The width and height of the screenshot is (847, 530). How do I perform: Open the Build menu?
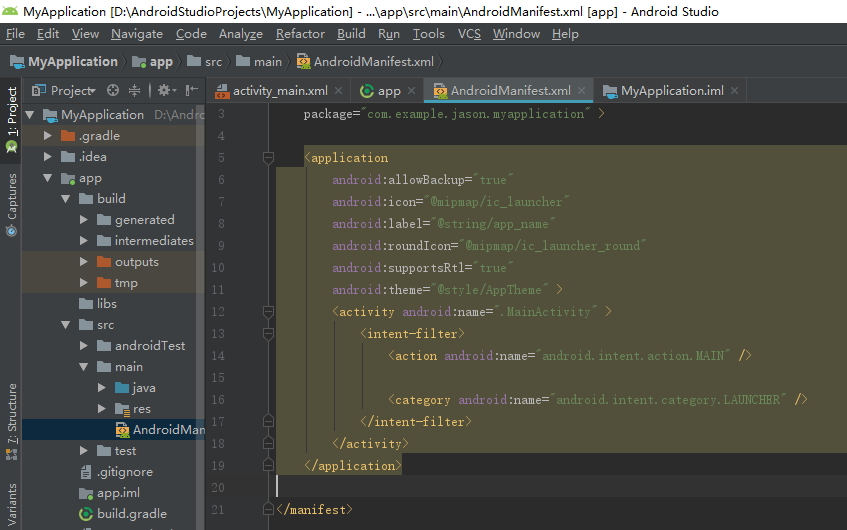pyautogui.click(x=351, y=34)
